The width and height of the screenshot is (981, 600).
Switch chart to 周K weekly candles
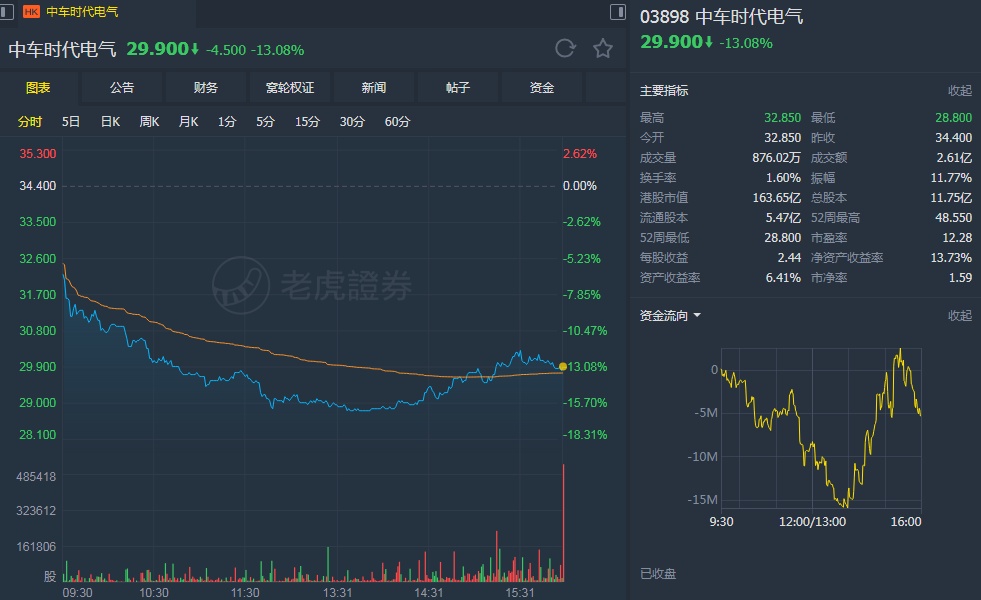(x=149, y=121)
